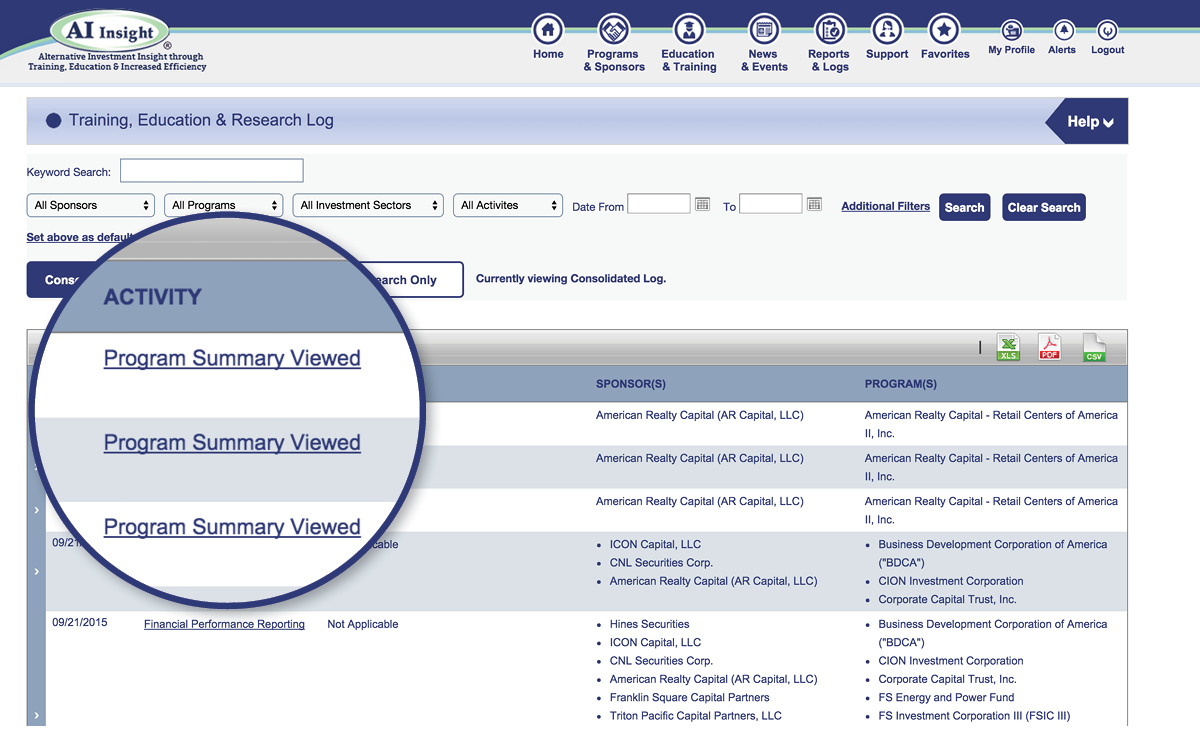Viewport: 1200px width, 750px height.
Task: Click Franklin Square Capital Partners entry
Action: pyautogui.click(x=690, y=697)
